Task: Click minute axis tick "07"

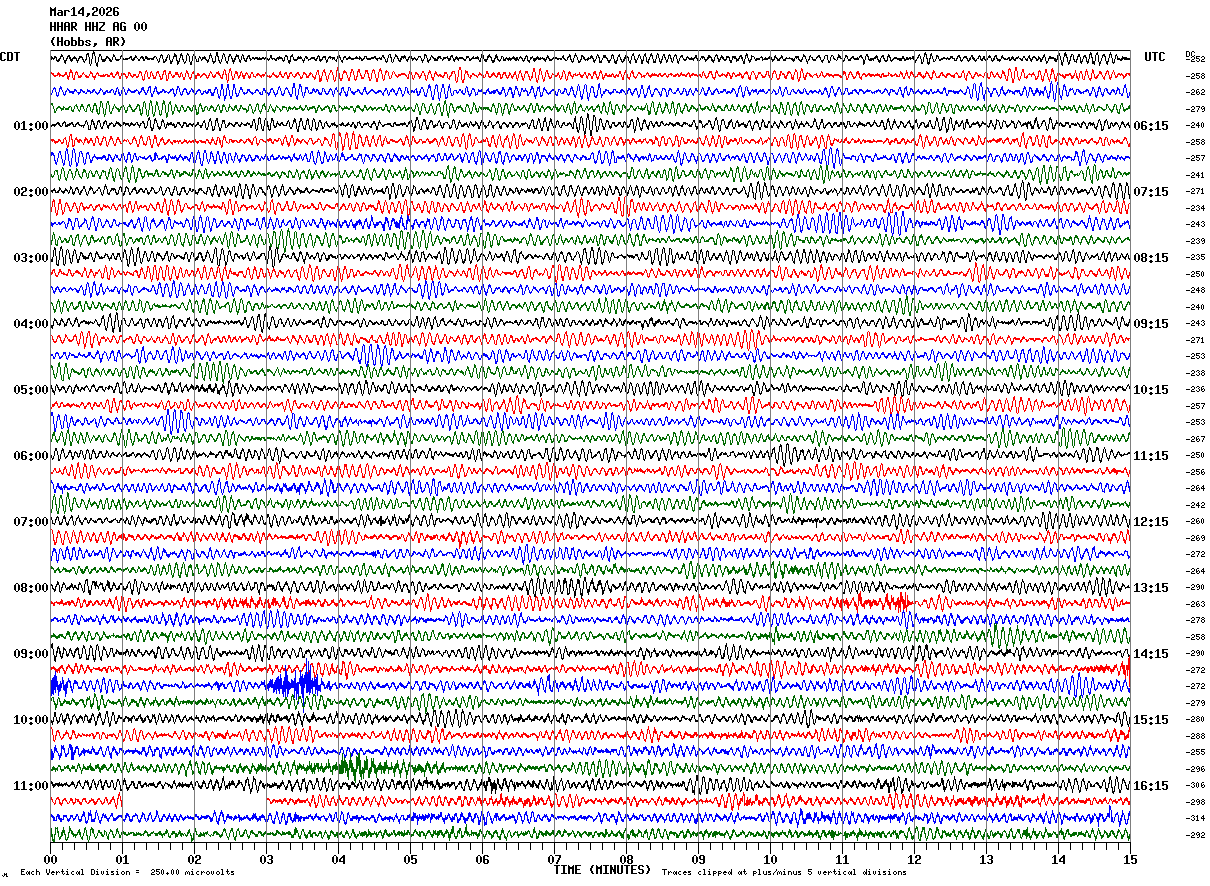Action: pos(554,859)
